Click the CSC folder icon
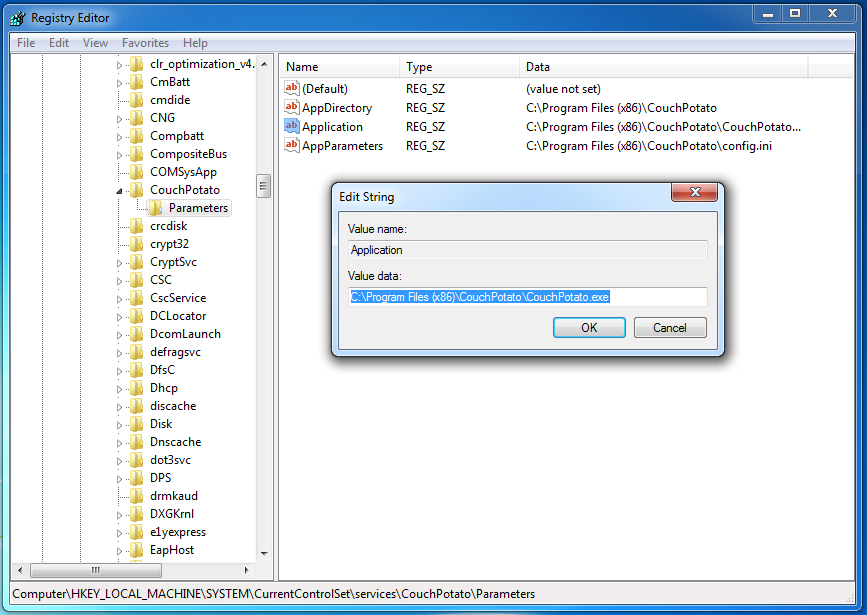Viewport: 867px width, 615px height. [137, 280]
